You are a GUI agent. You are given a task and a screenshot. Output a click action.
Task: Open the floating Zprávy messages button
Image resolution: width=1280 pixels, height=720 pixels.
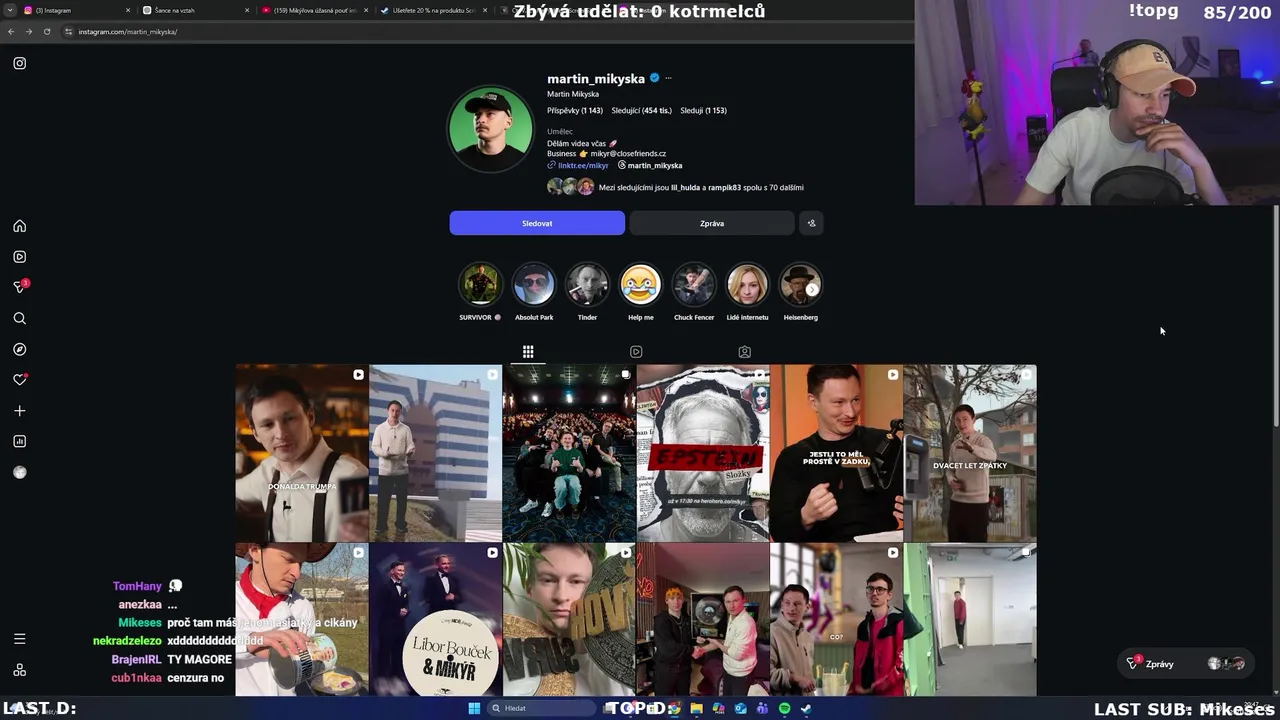tap(1186, 664)
